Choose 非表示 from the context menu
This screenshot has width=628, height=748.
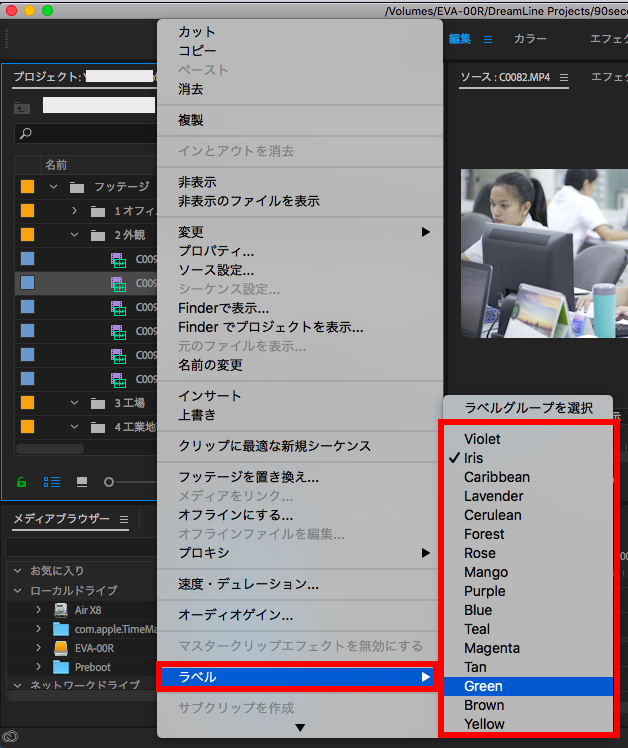point(300,182)
